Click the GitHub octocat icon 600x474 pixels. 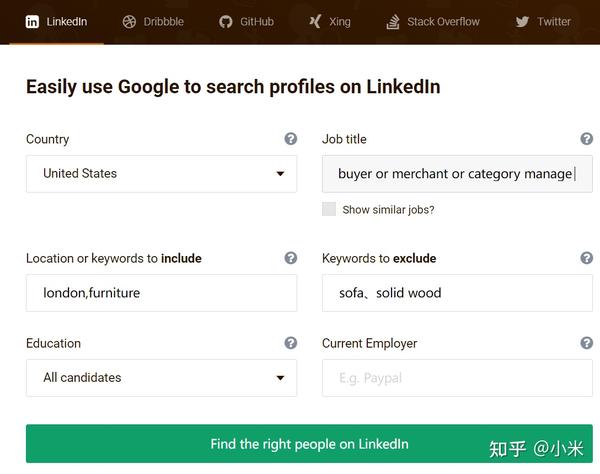pyautogui.click(x=226, y=22)
